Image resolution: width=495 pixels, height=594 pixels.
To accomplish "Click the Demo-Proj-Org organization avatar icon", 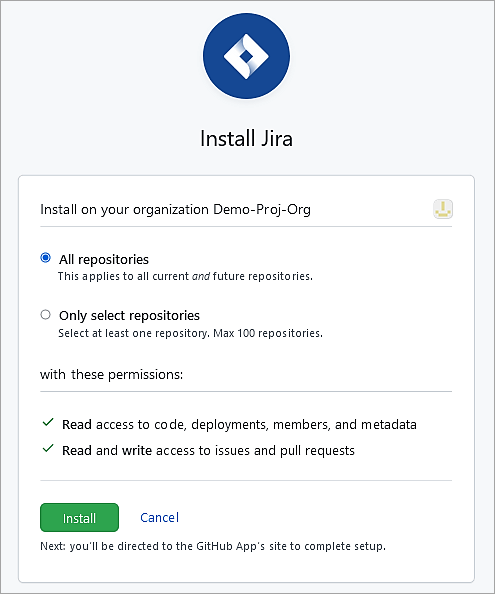I will point(443,209).
